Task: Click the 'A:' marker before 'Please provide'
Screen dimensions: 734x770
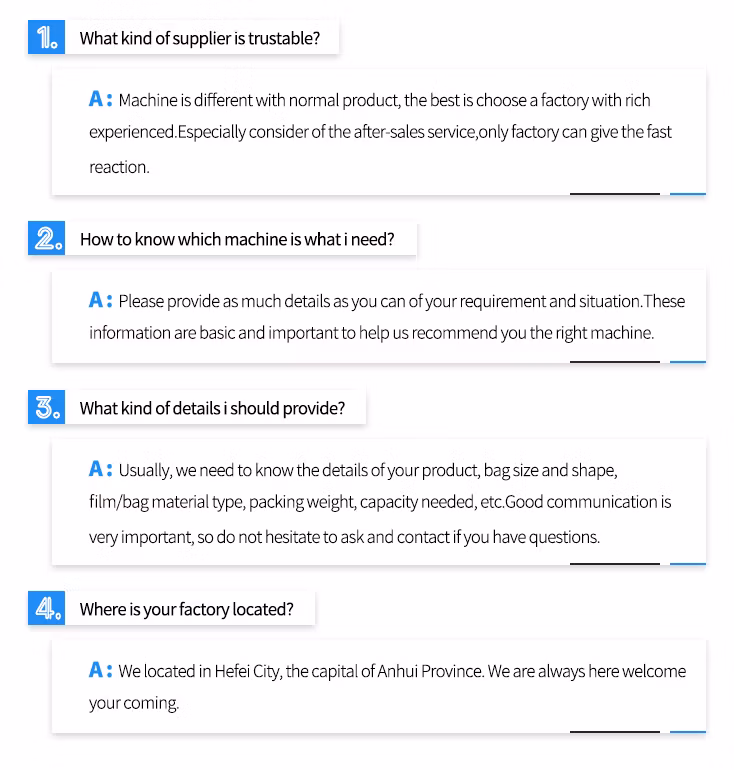Action: tap(100, 300)
